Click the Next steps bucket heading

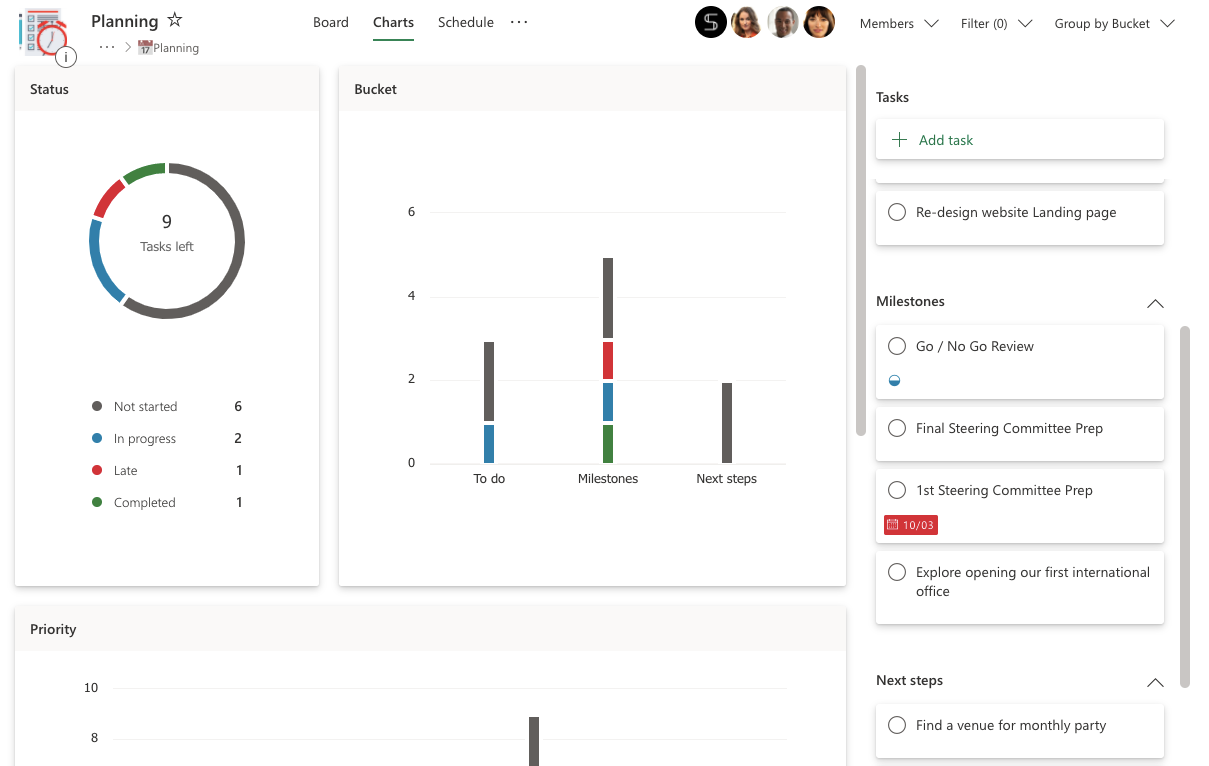(x=910, y=680)
